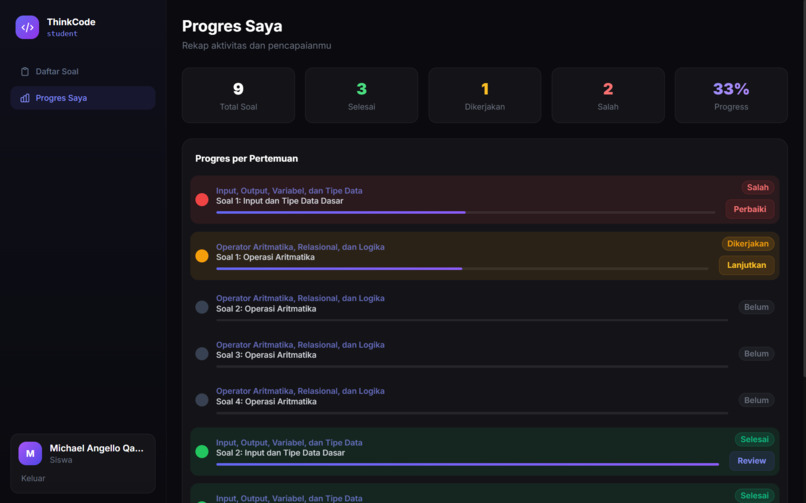Click text 'Soal 3: Operasi Aritmatika'
806x503 pixels.
coord(266,355)
